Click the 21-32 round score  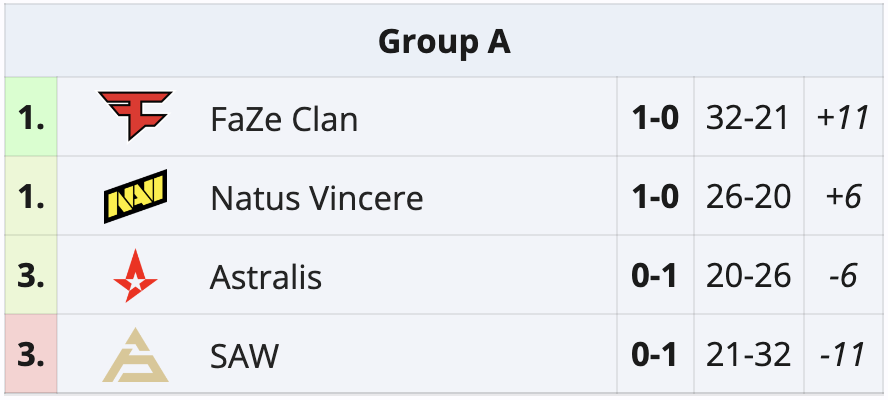coord(748,355)
